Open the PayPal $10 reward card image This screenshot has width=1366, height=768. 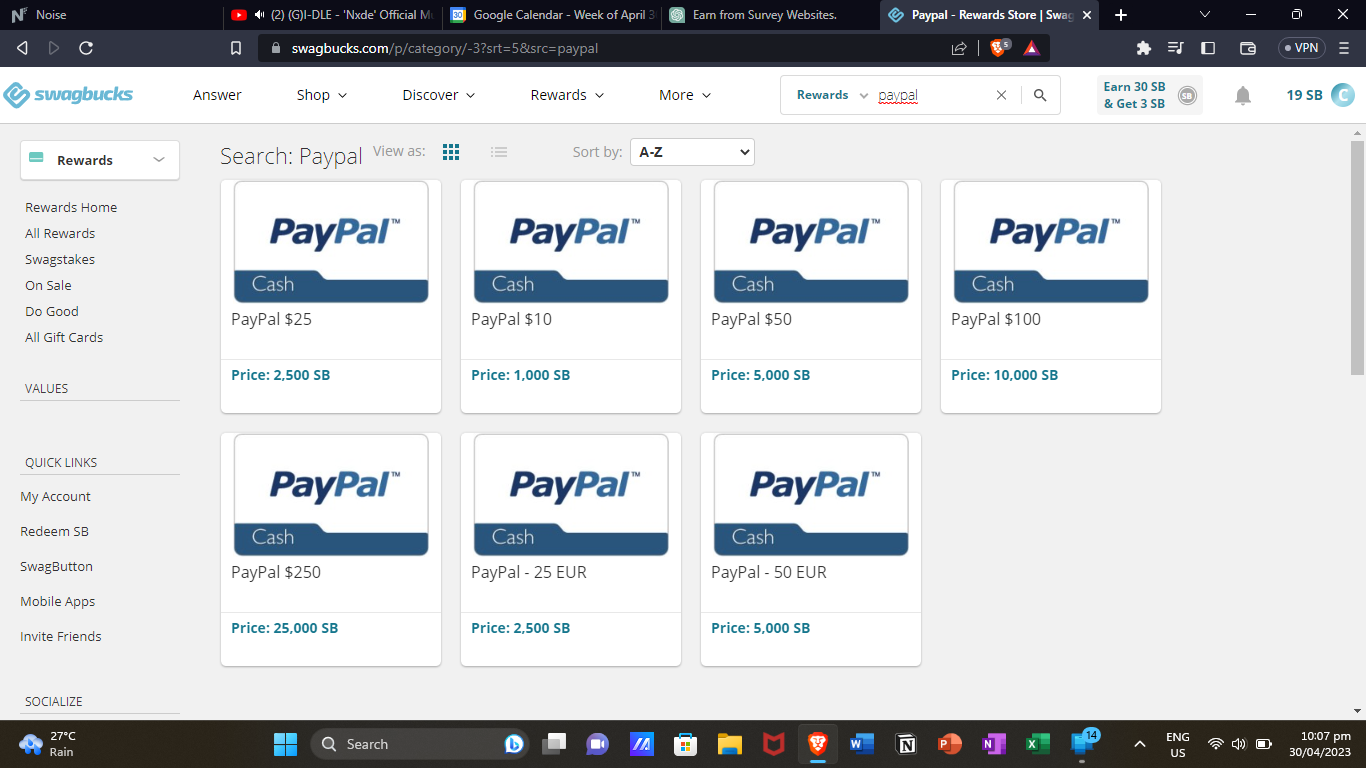tap(571, 242)
